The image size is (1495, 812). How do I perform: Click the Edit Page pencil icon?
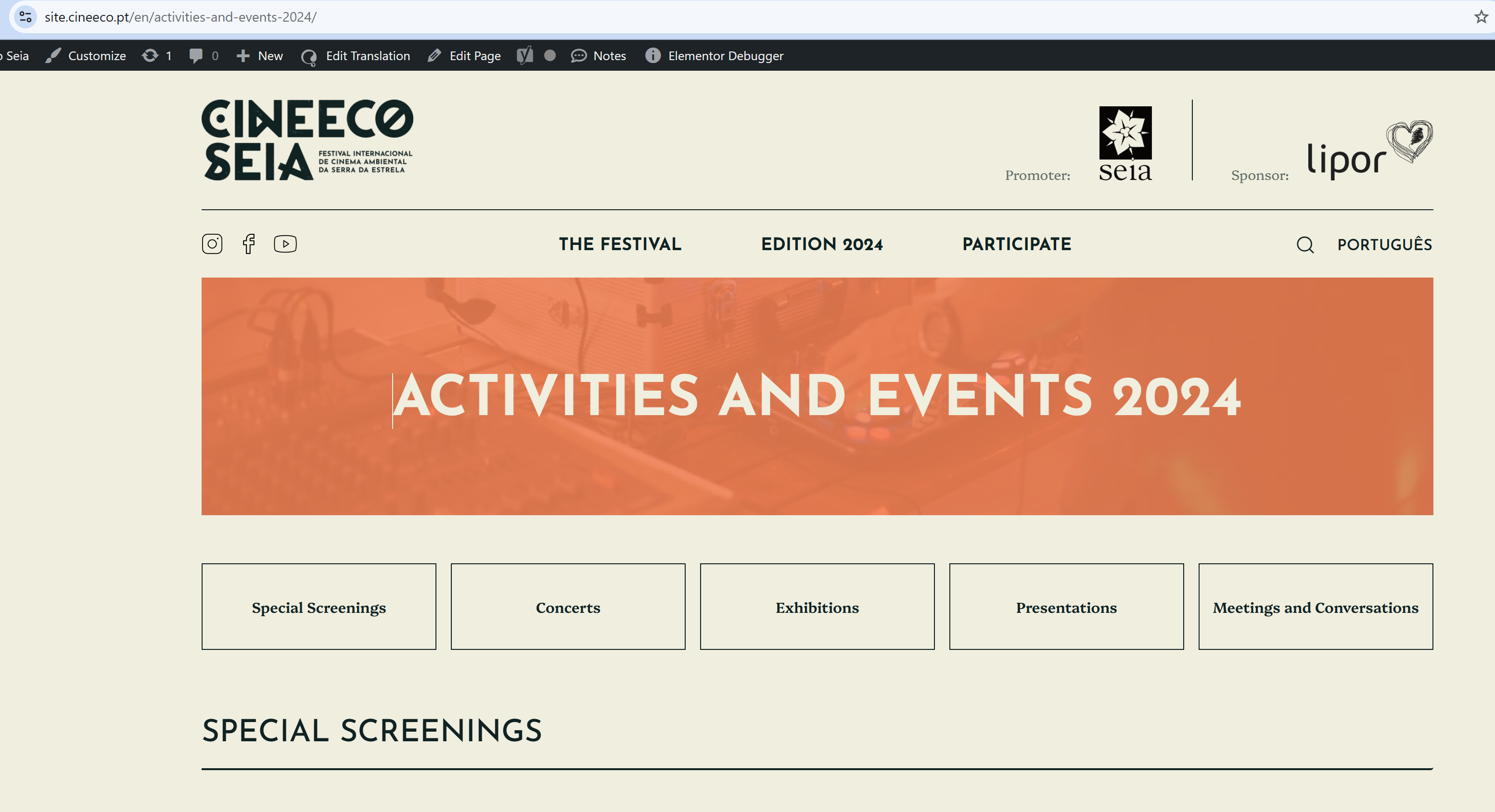[434, 56]
